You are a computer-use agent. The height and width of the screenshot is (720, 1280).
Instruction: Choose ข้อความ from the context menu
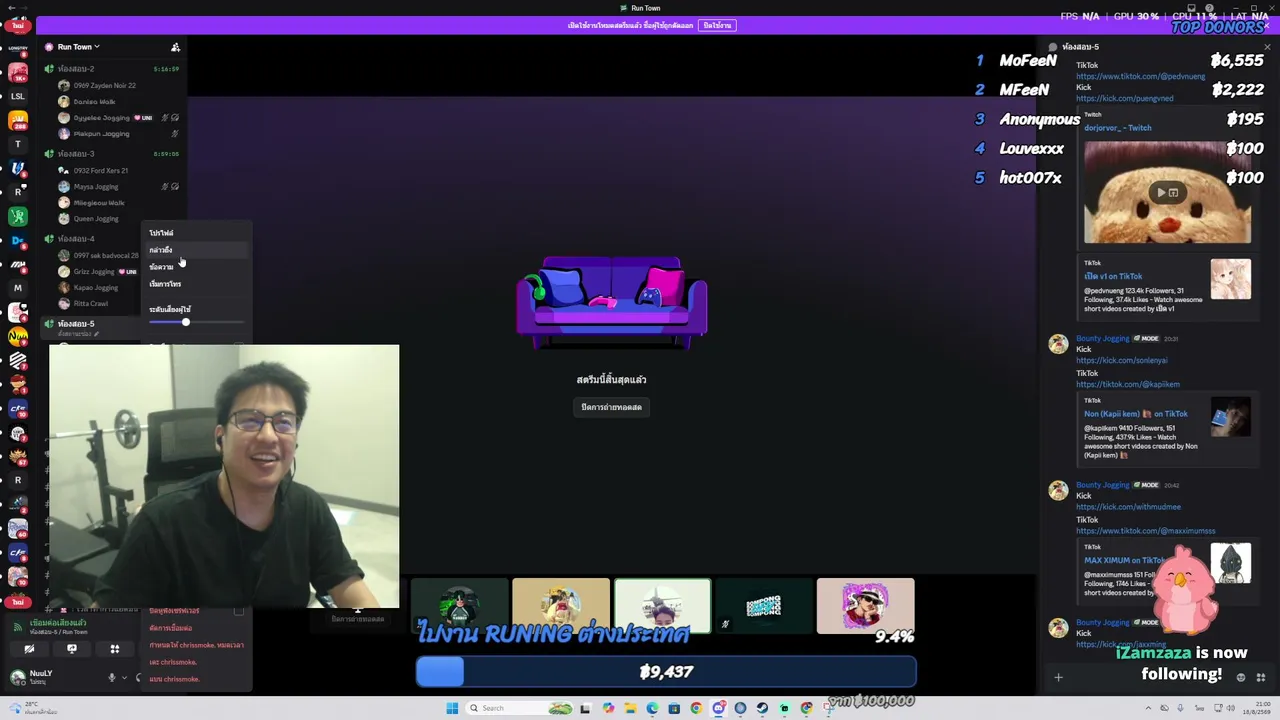196,267
